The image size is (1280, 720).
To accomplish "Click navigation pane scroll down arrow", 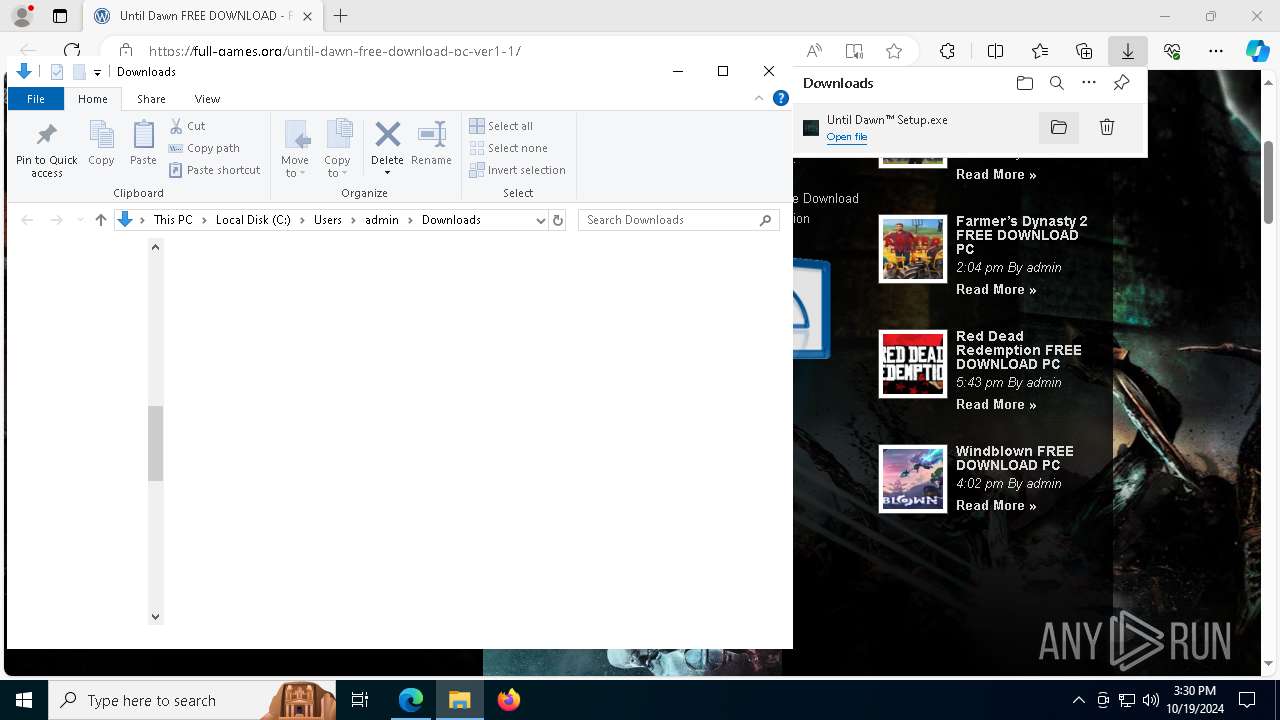I will 155,617.
